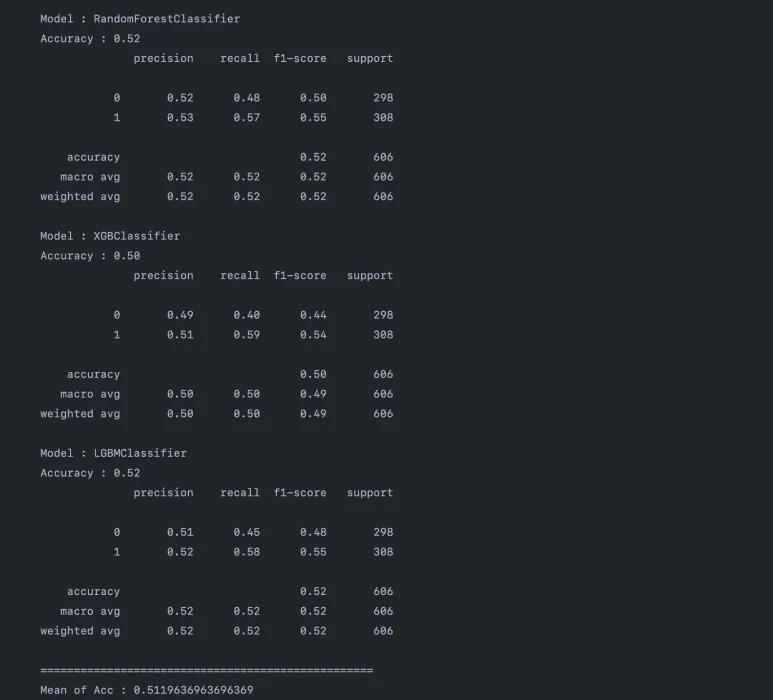773x700 pixels.
Task: Click 'support' header in RandomForestClassifier report
Action: (x=370, y=58)
